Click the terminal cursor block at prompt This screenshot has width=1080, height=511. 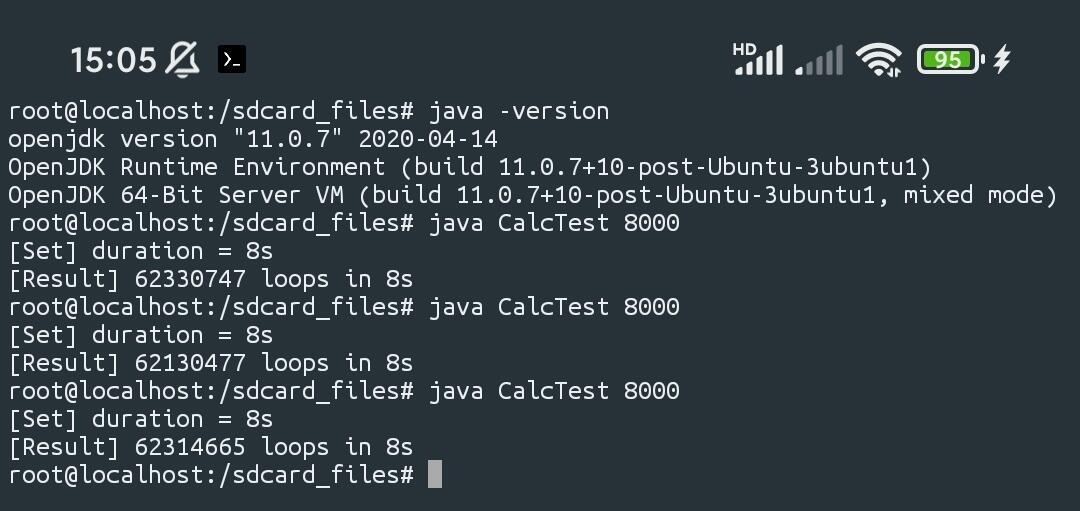click(435, 474)
